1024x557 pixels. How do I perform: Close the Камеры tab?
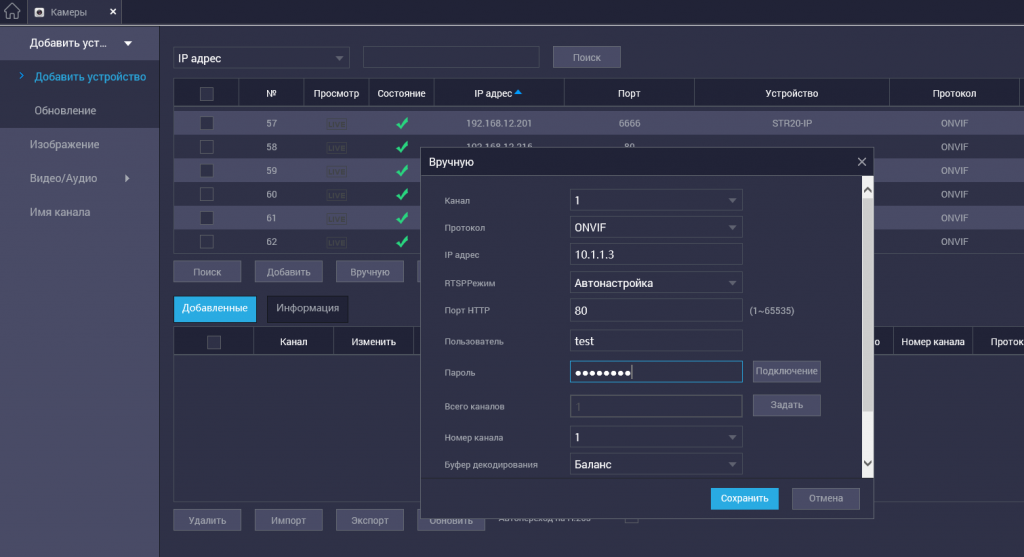[113, 12]
